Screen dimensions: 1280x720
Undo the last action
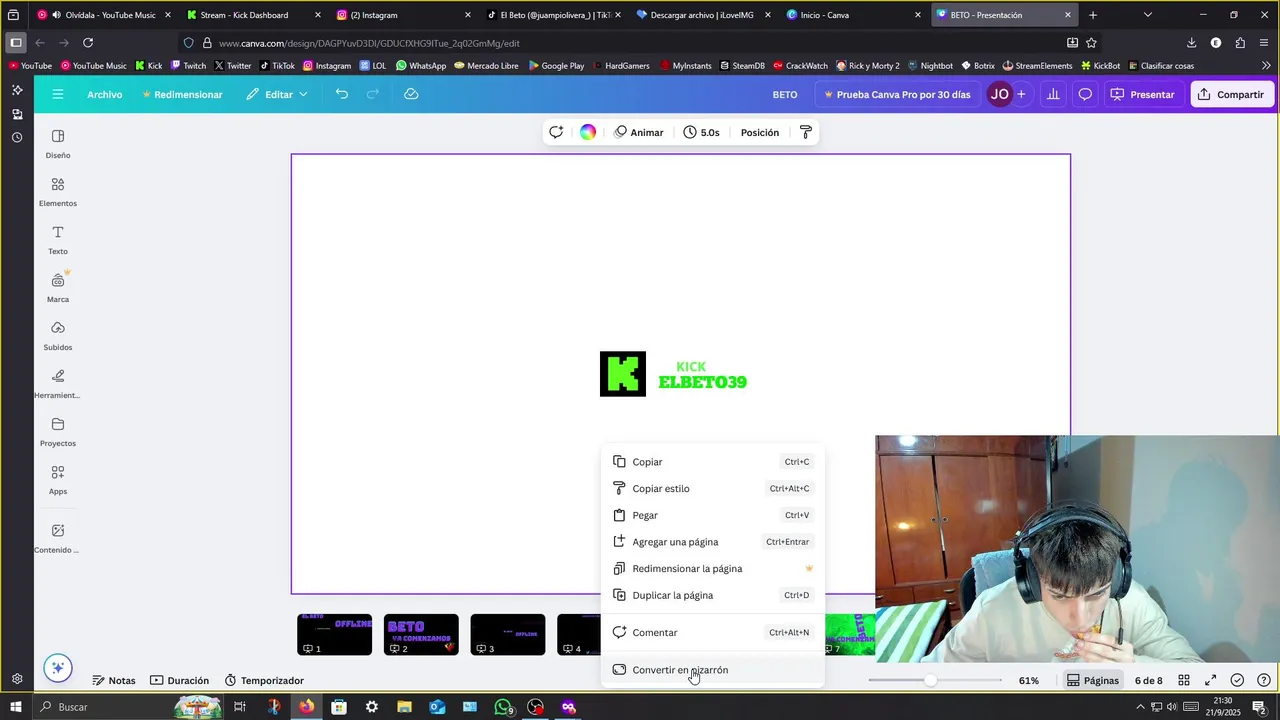pyautogui.click(x=342, y=94)
